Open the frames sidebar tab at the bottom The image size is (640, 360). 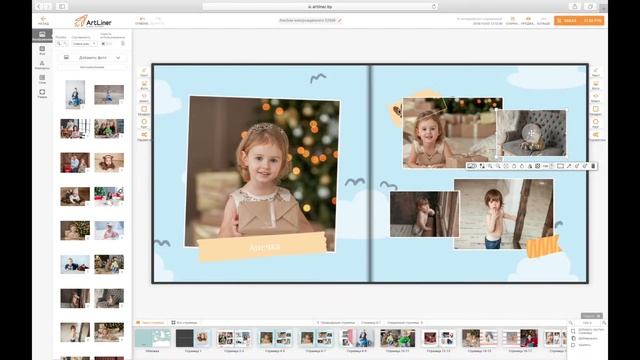42,94
